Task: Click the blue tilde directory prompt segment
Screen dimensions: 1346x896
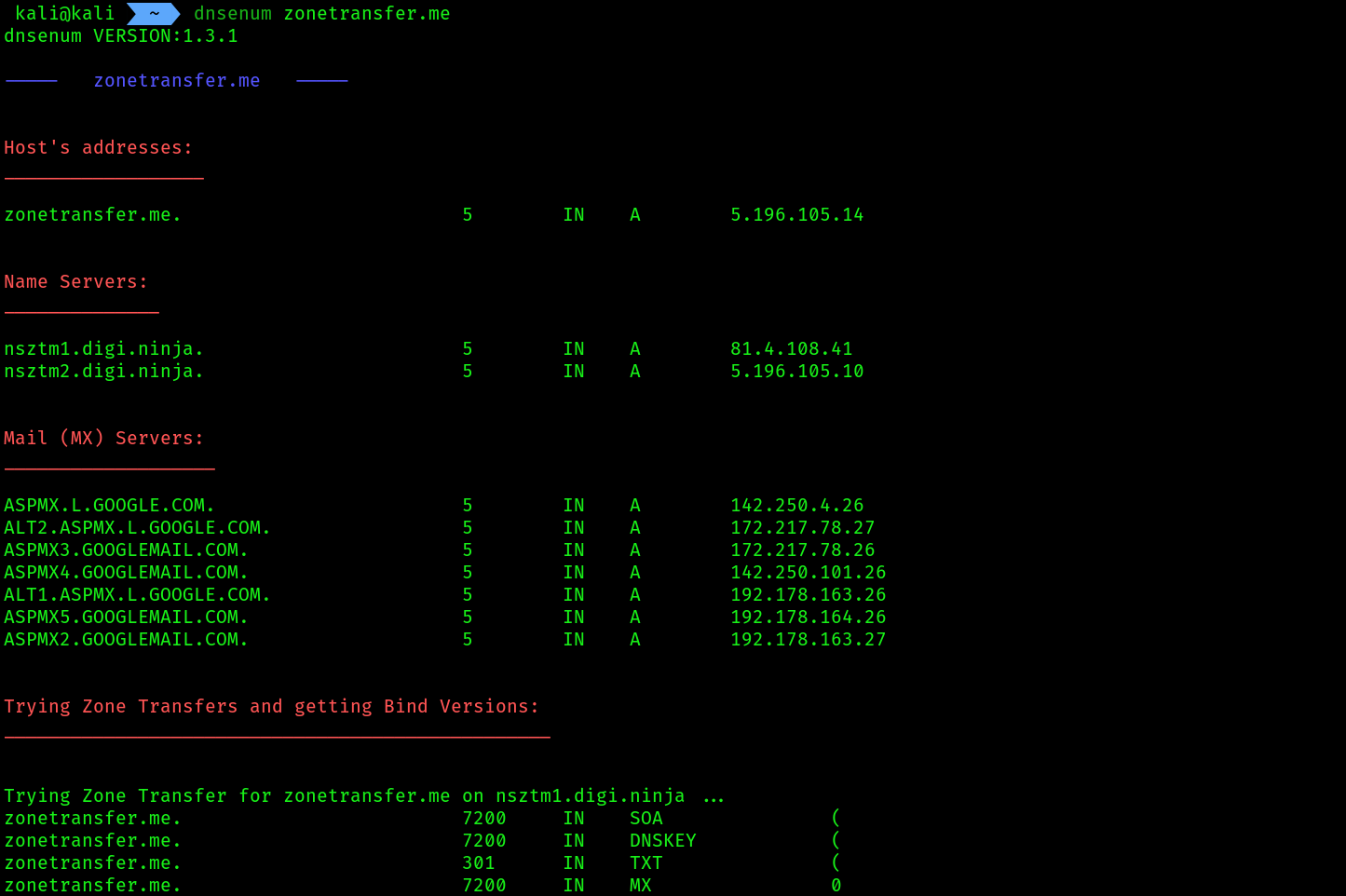Action: click(x=154, y=14)
